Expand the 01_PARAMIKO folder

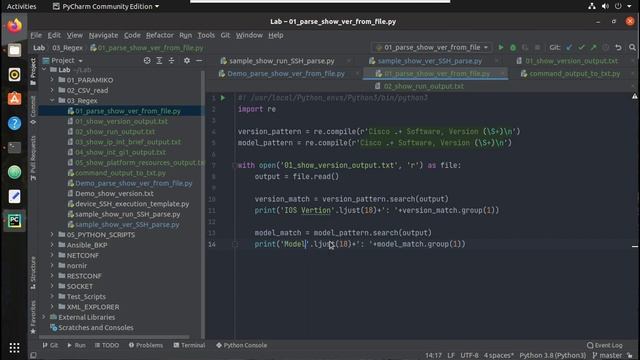(x=52, y=80)
